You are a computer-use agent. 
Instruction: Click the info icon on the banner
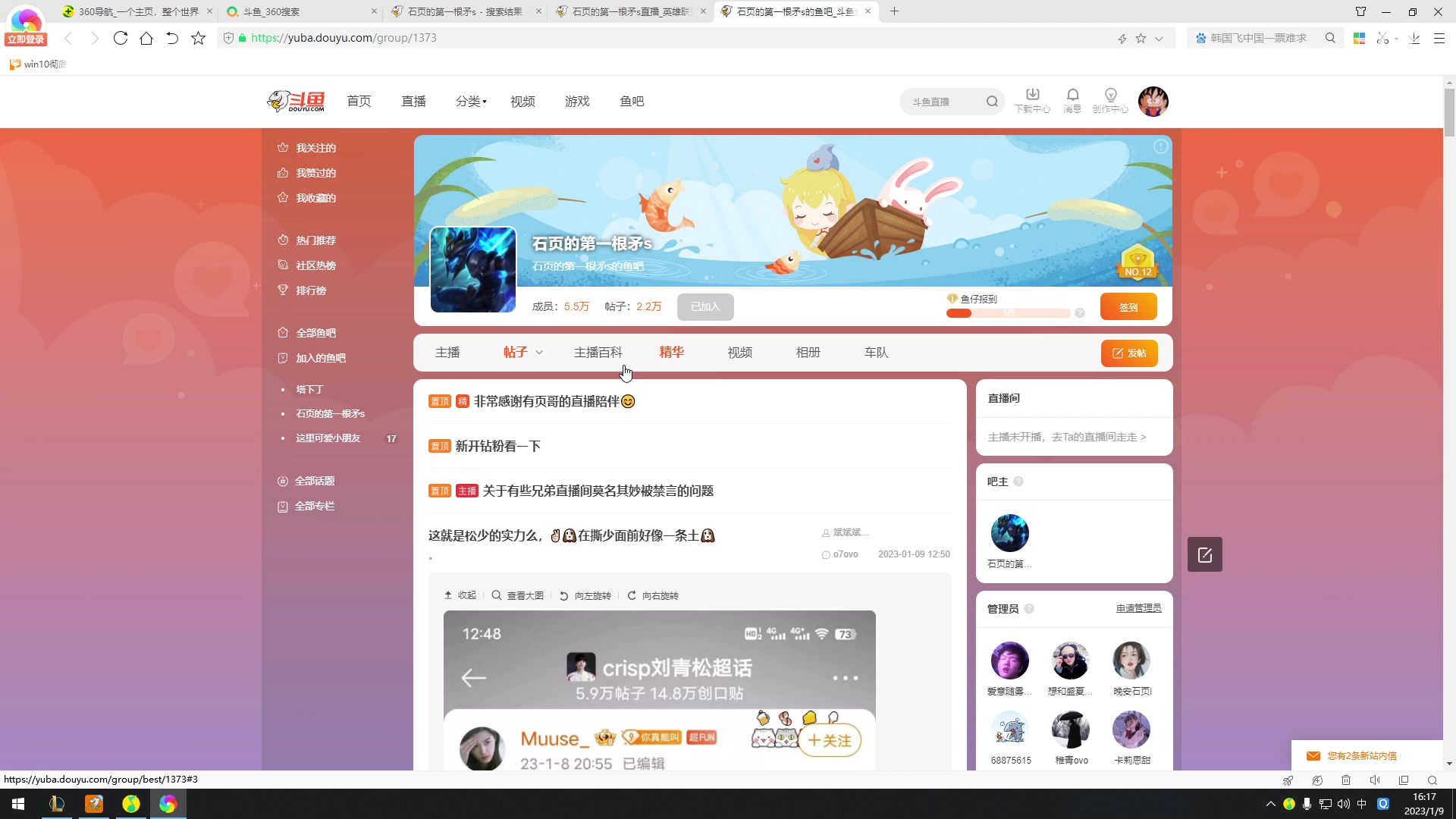coord(1160,146)
